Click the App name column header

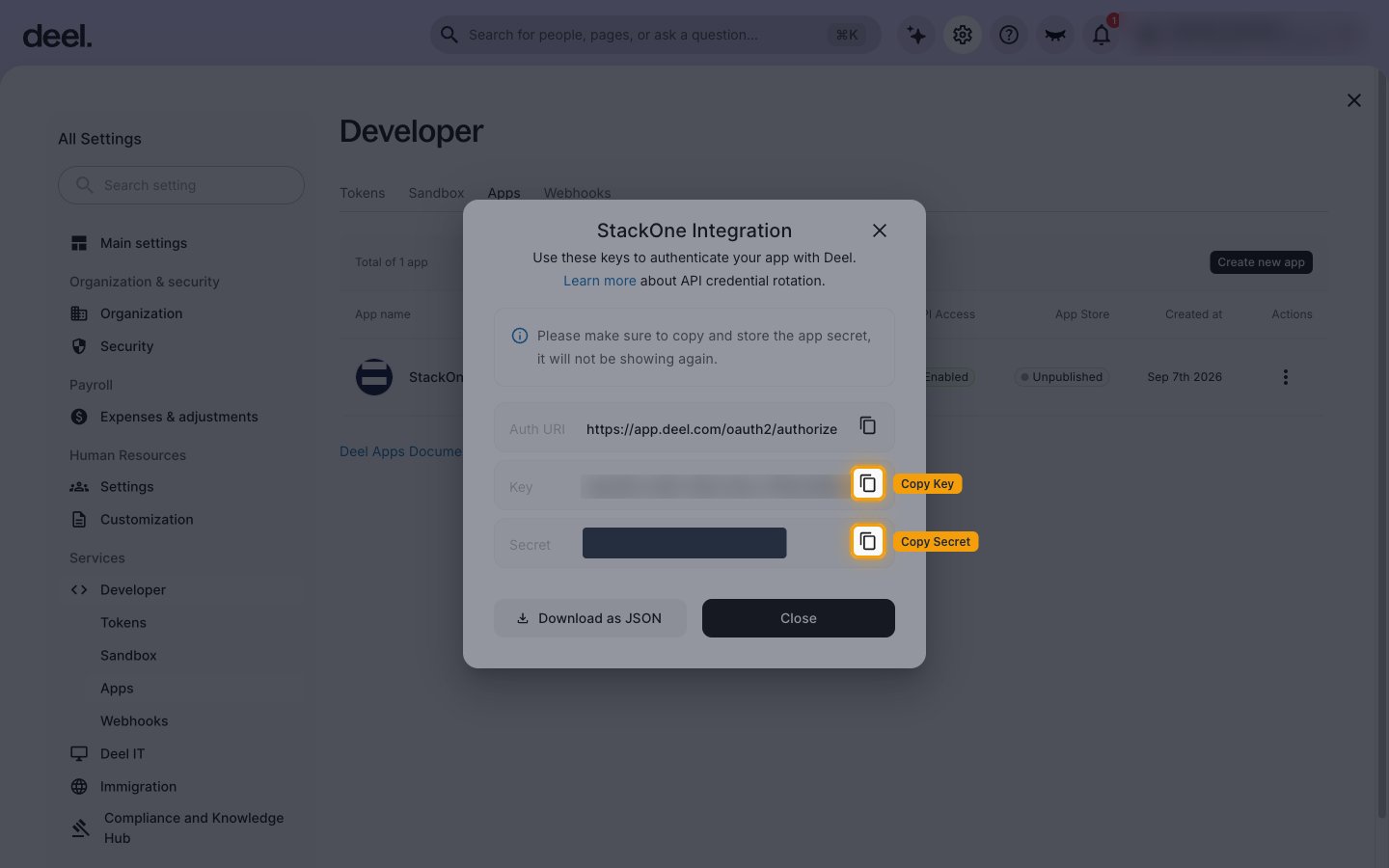coord(383,314)
